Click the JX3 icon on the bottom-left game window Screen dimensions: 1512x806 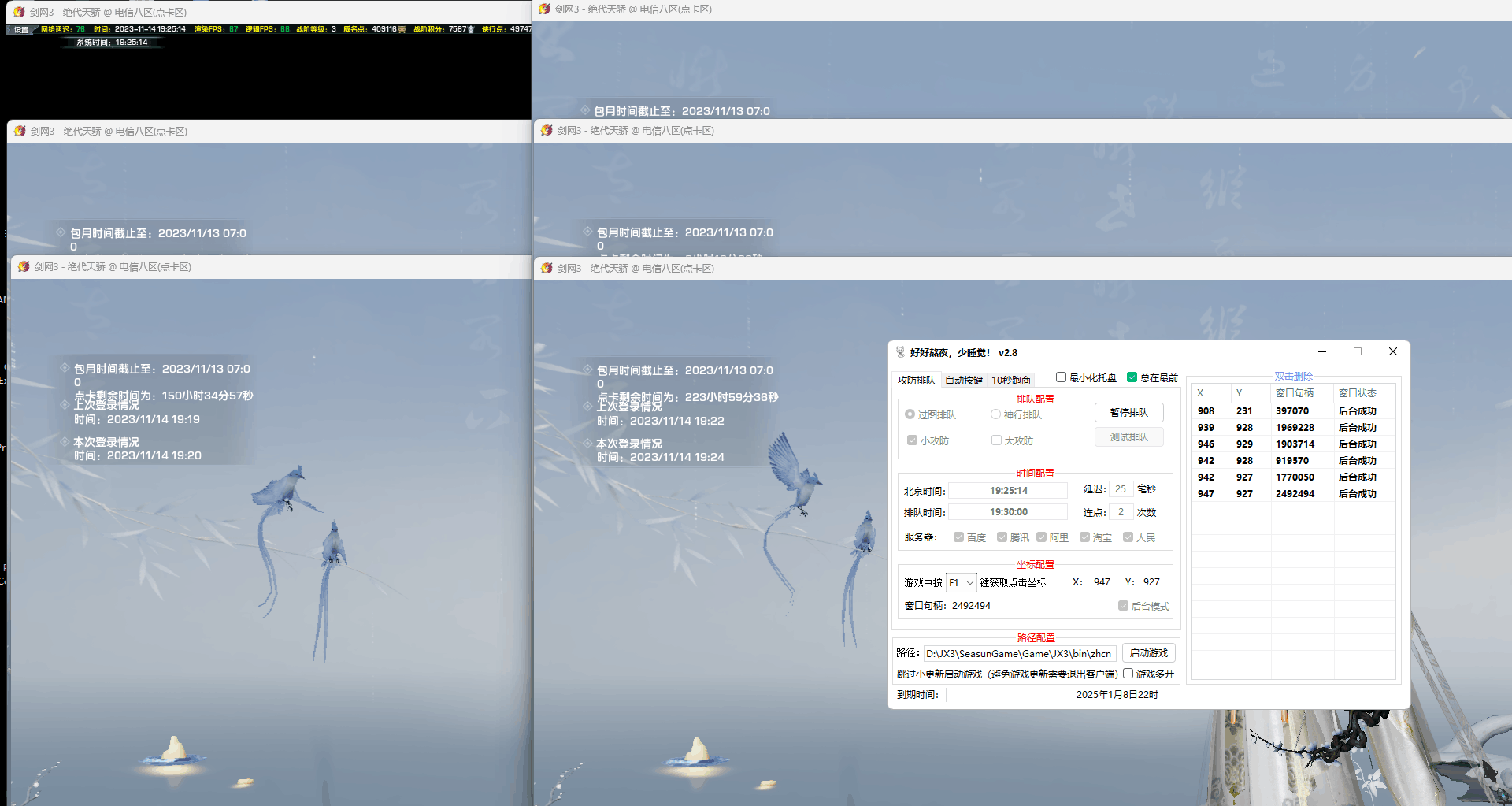[23, 266]
